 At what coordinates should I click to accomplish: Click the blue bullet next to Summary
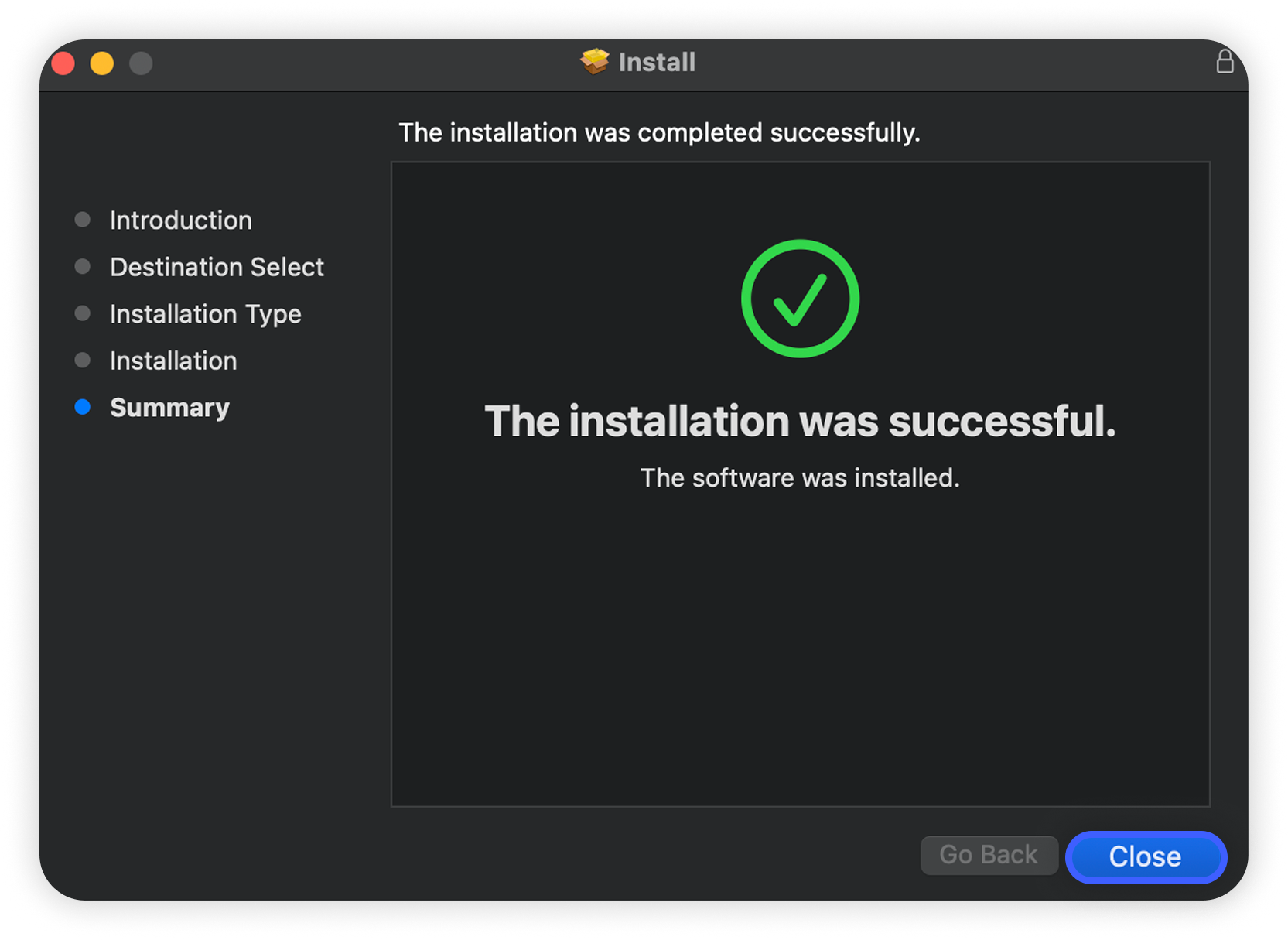click(x=83, y=407)
